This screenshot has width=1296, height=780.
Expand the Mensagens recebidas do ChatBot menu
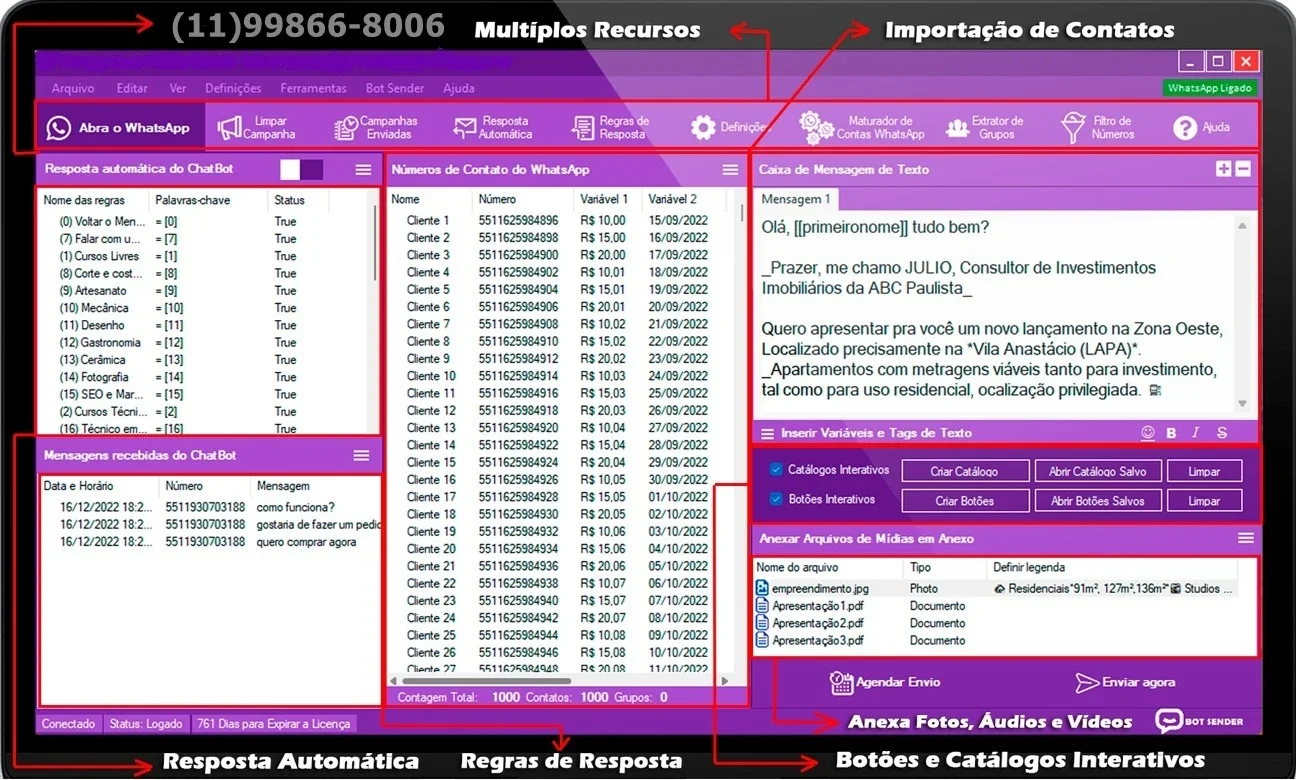pyautogui.click(x=362, y=455)
